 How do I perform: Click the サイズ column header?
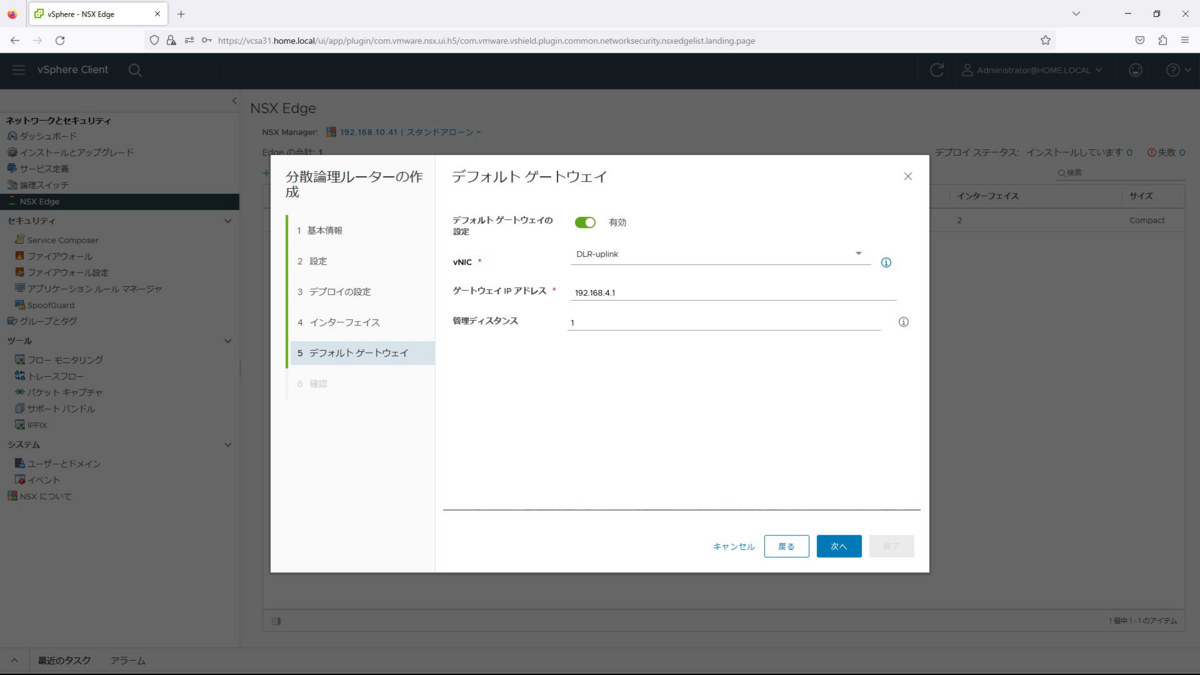tap(1141, 196)
